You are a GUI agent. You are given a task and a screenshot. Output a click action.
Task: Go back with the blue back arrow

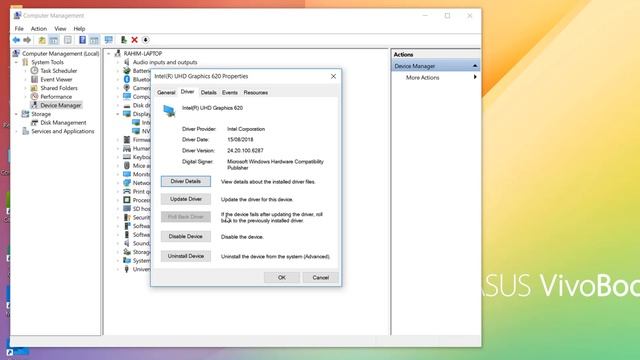(16, 40)
